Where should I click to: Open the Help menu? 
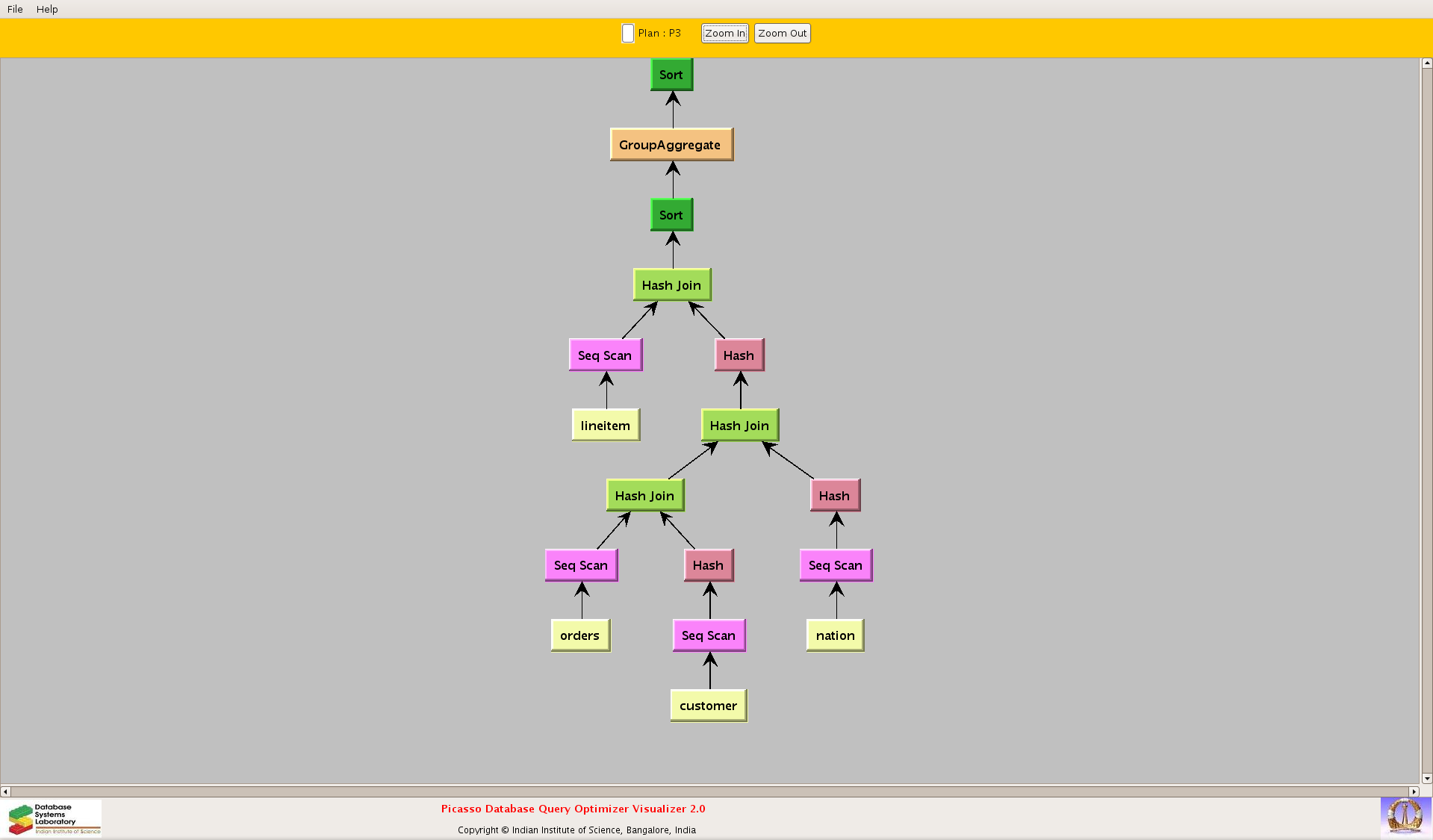(47, 9)
